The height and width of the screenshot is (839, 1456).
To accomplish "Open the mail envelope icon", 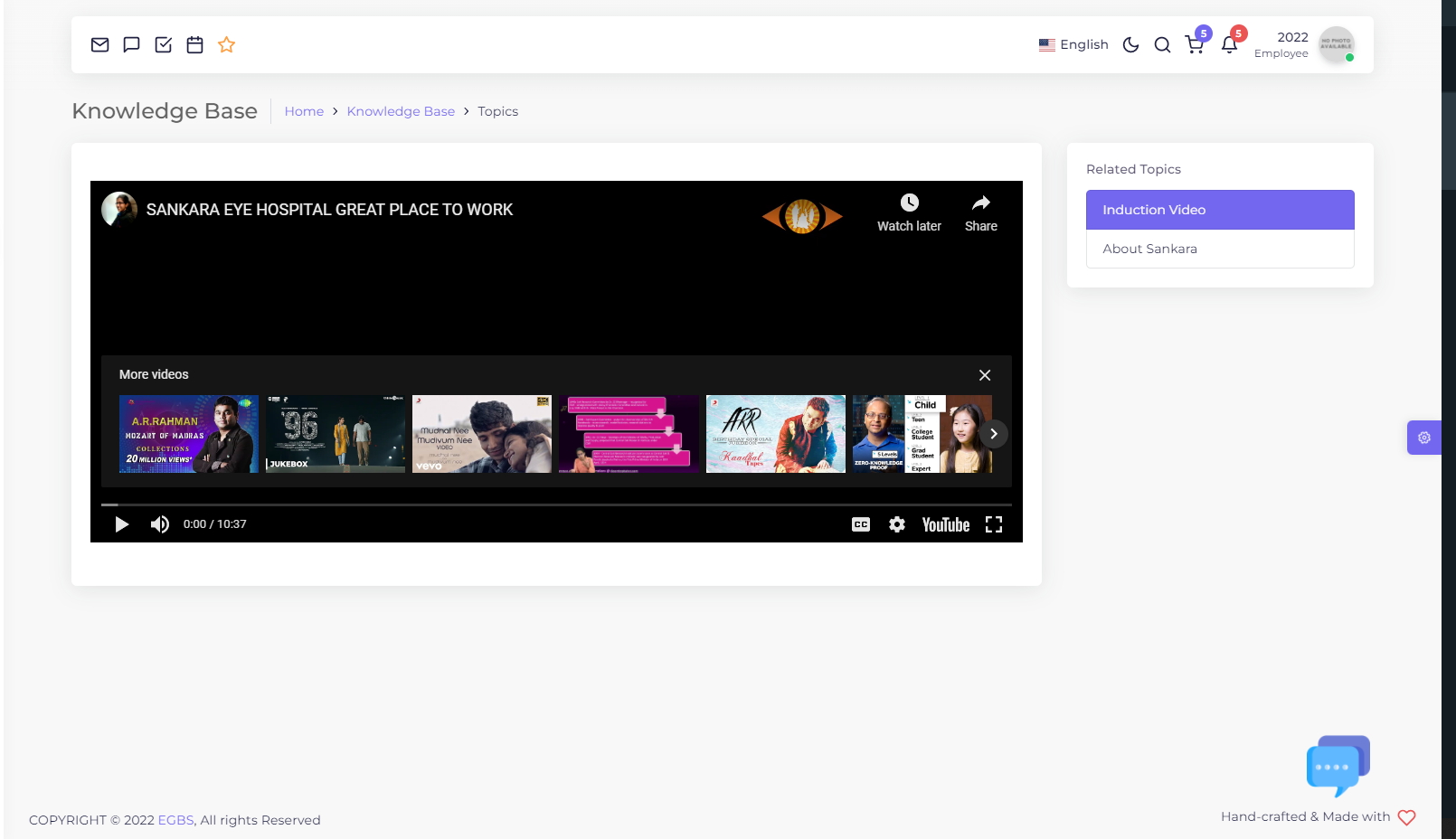I will point(99,44).
